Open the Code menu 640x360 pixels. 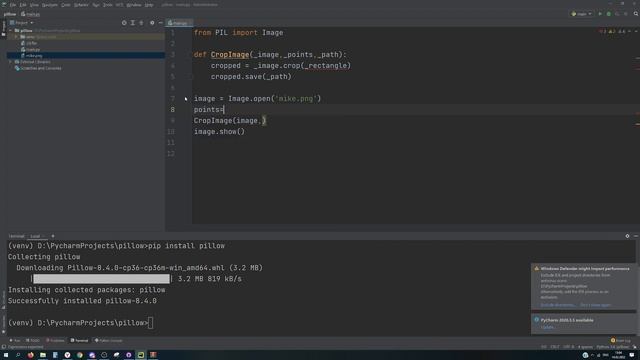point(66,5)
